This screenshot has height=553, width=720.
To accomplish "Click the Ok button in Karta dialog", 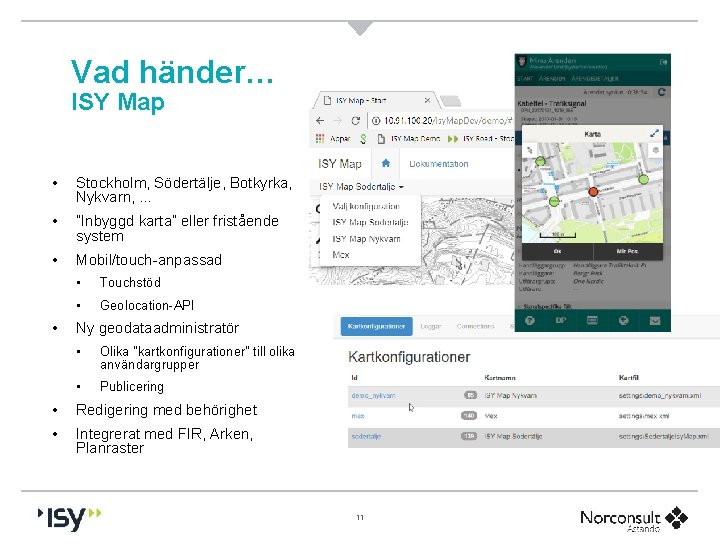I will (x=557, y=251).
